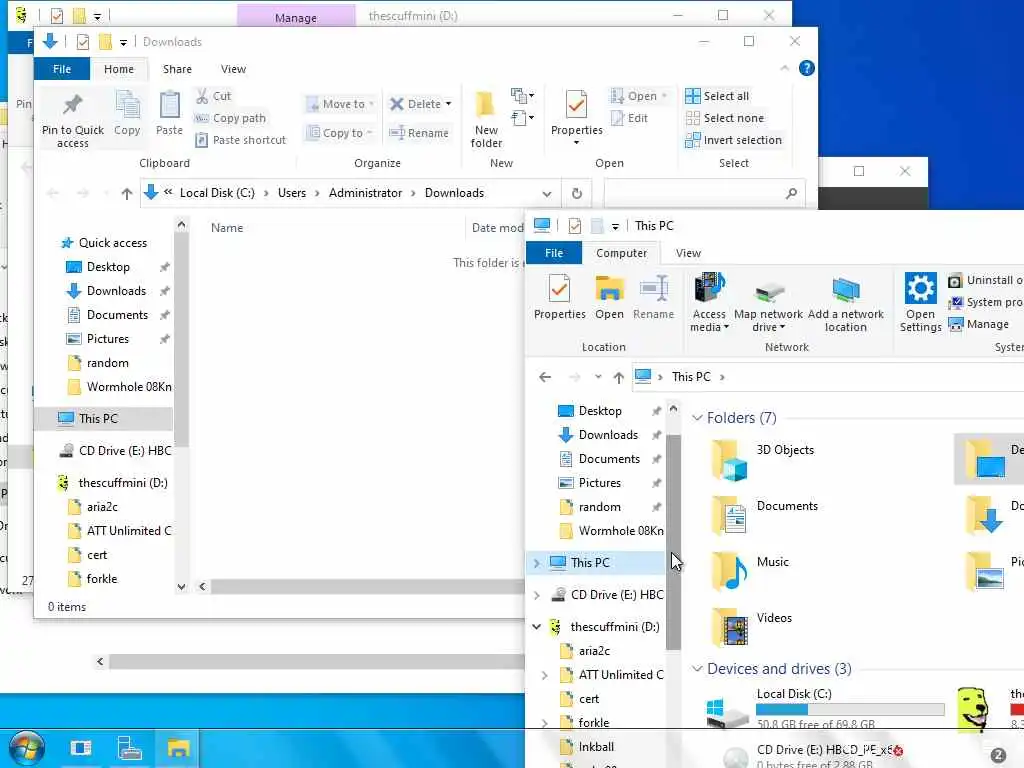Click the Open icon in This PC ribbon
This screenshot has height=768, width=1024.
click(x=609, y=297)
